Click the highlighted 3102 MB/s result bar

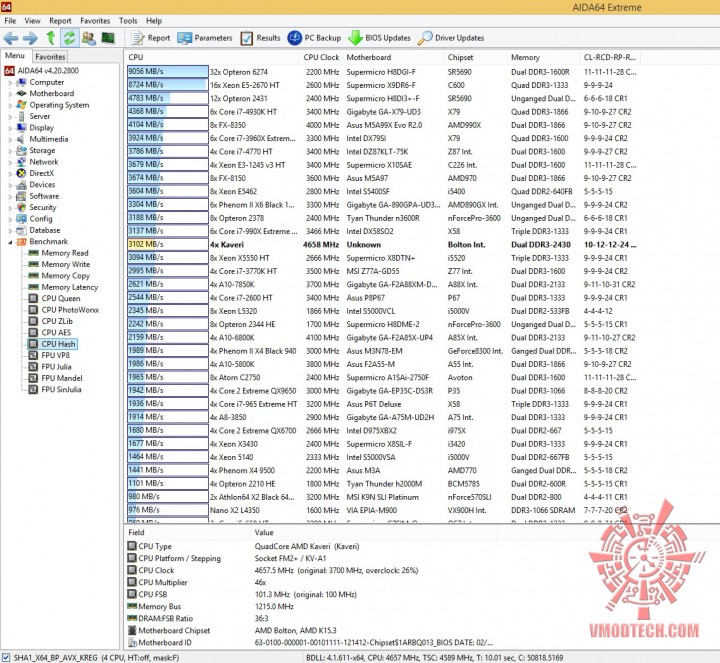coord(168,244)
